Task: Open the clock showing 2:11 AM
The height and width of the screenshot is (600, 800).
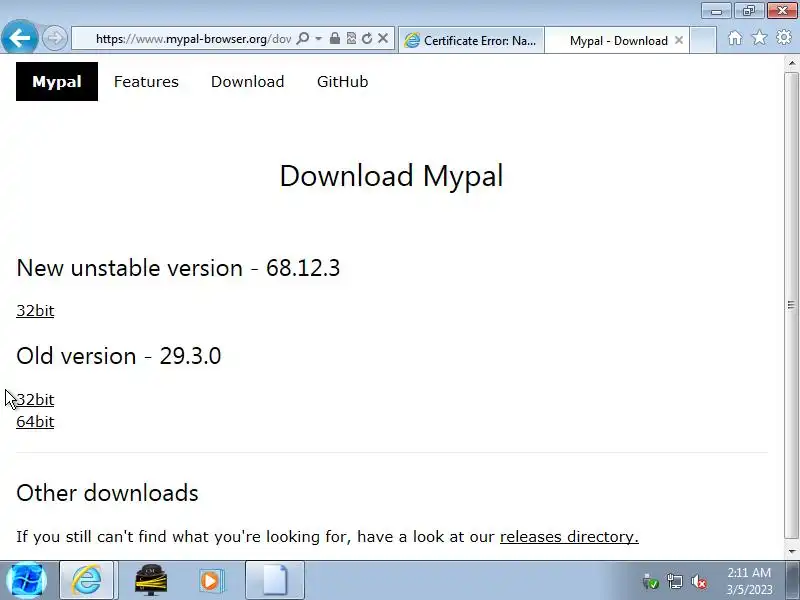Action: (x=749, y=581)
